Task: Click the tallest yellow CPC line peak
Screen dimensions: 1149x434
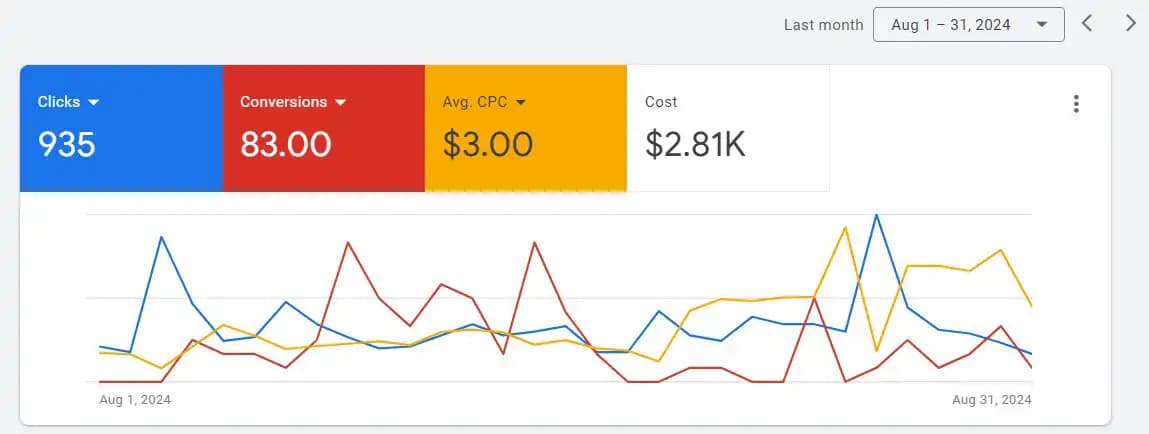Action: tap(846, 227)
